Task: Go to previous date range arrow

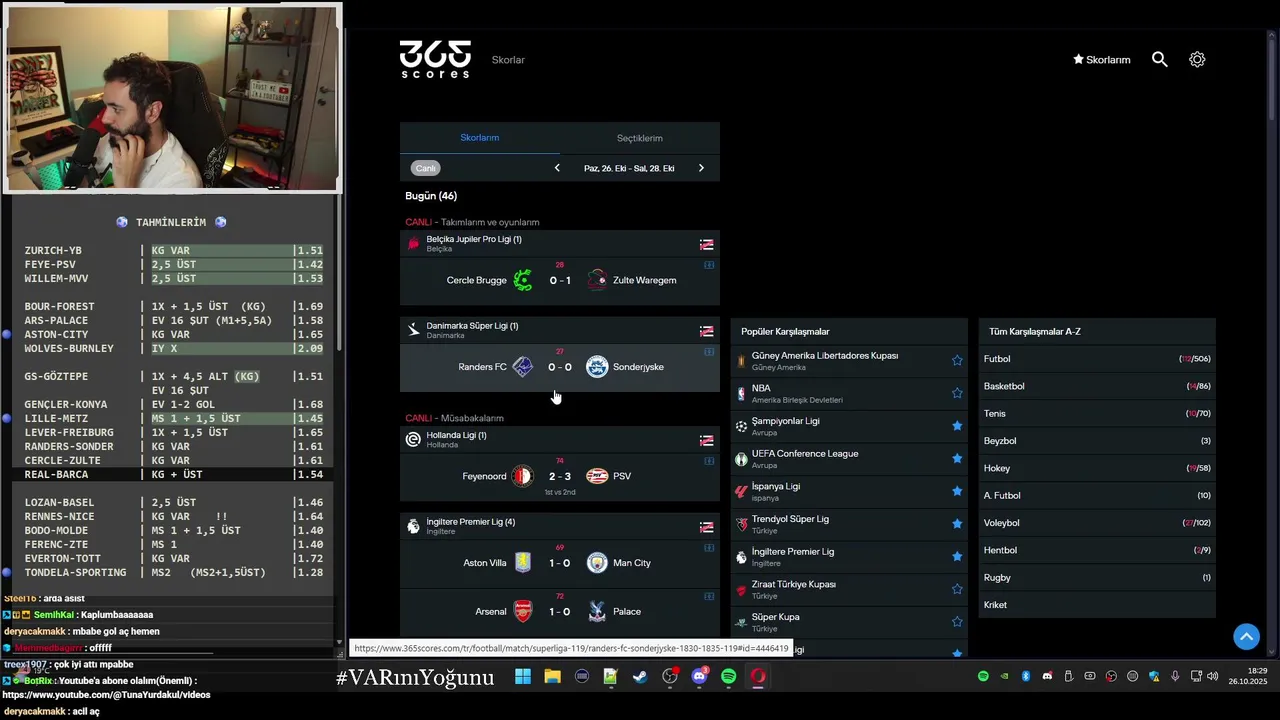Action: [557, 168]
